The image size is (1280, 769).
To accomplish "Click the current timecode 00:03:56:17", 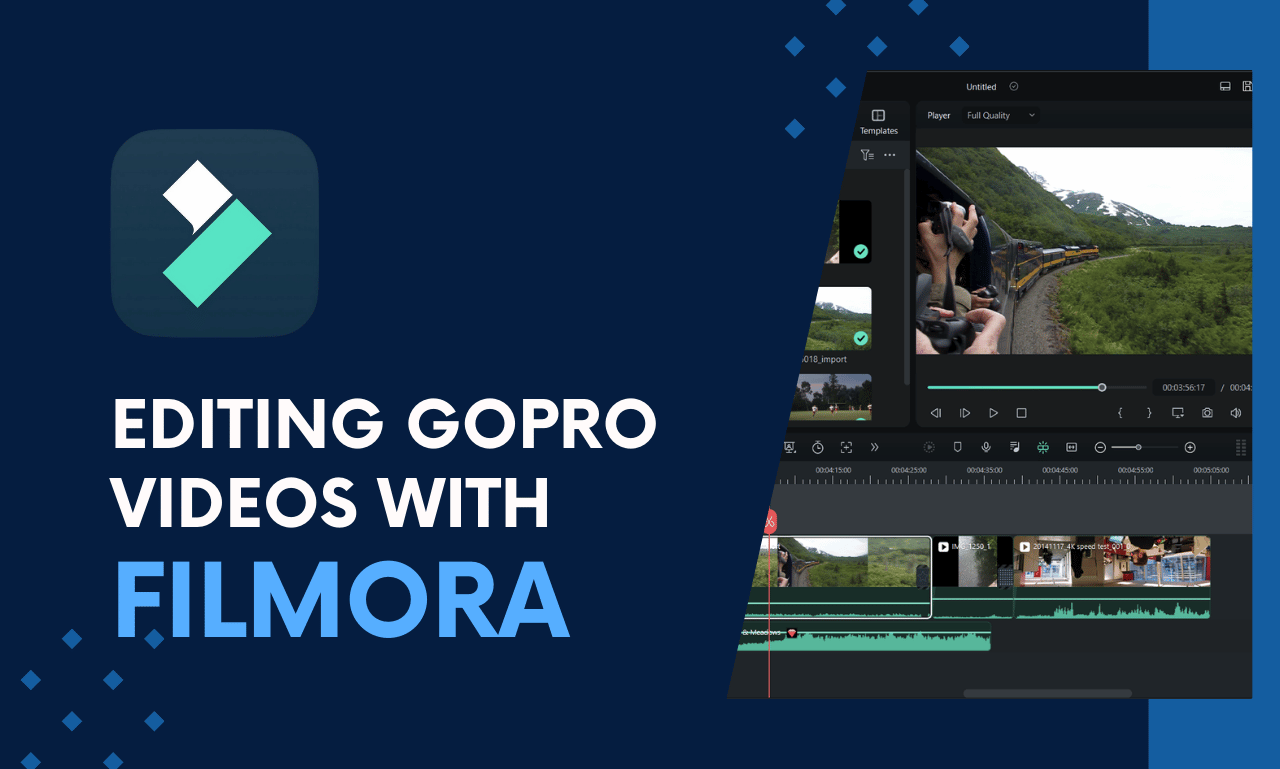I will click(1184, 387).
